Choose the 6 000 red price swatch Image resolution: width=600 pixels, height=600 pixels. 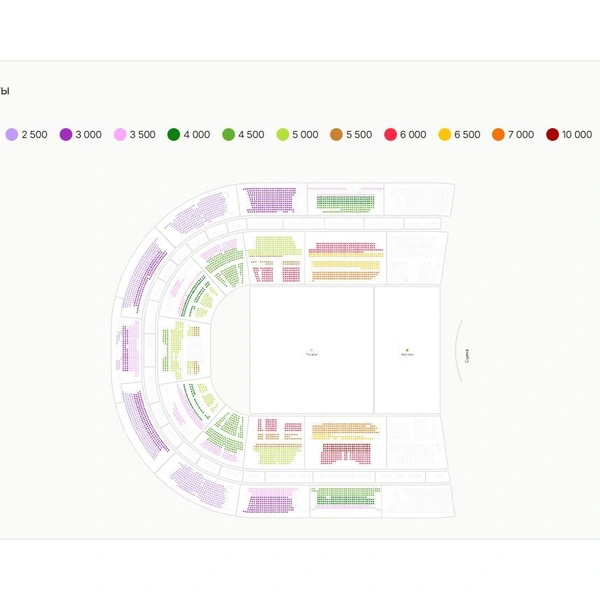click(x=390, y=134)
